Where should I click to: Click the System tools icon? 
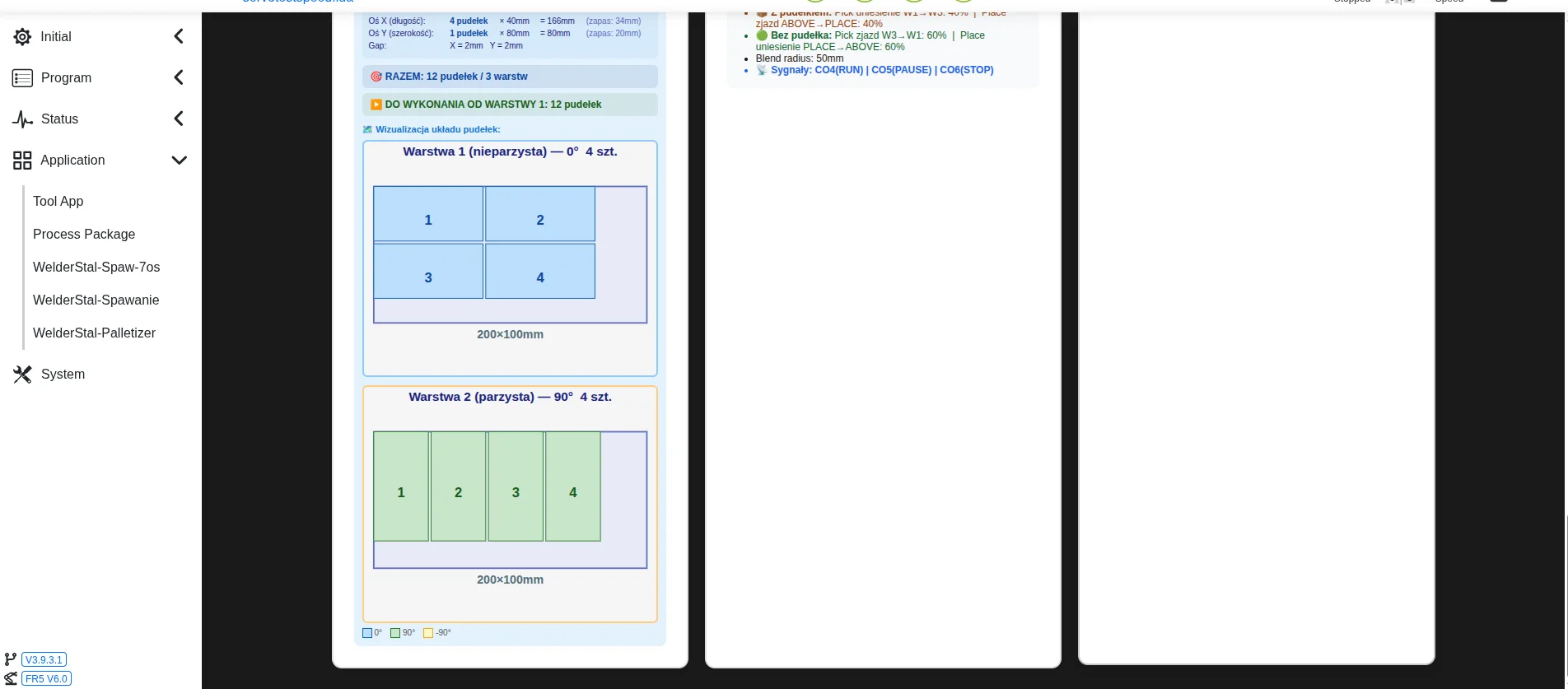pyautogui.click(x=22, y=375)
